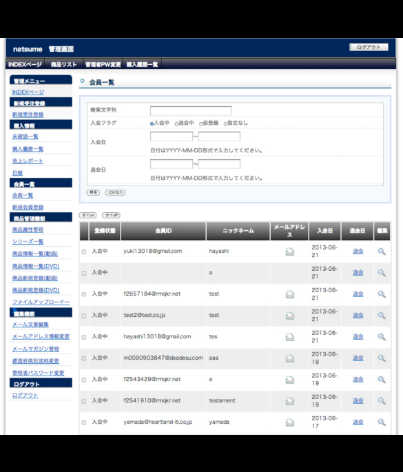403x472 pixels.
Task: Tick checkbox for f25434298 member row
Action: tap(84, 380)
